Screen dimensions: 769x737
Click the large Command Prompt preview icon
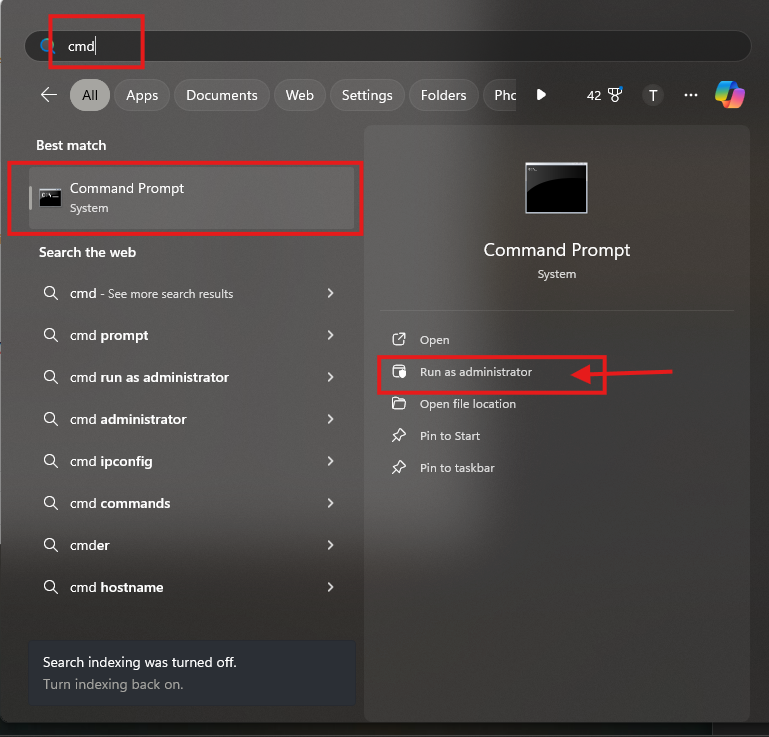[556, 188]
